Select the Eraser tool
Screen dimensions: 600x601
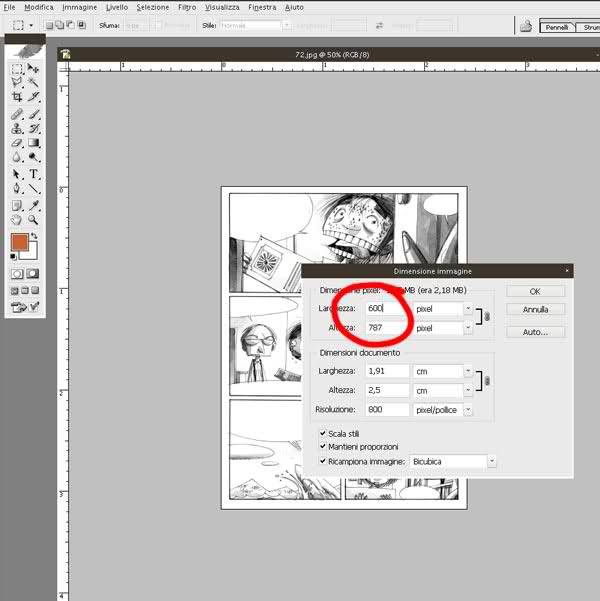point(16,143)
